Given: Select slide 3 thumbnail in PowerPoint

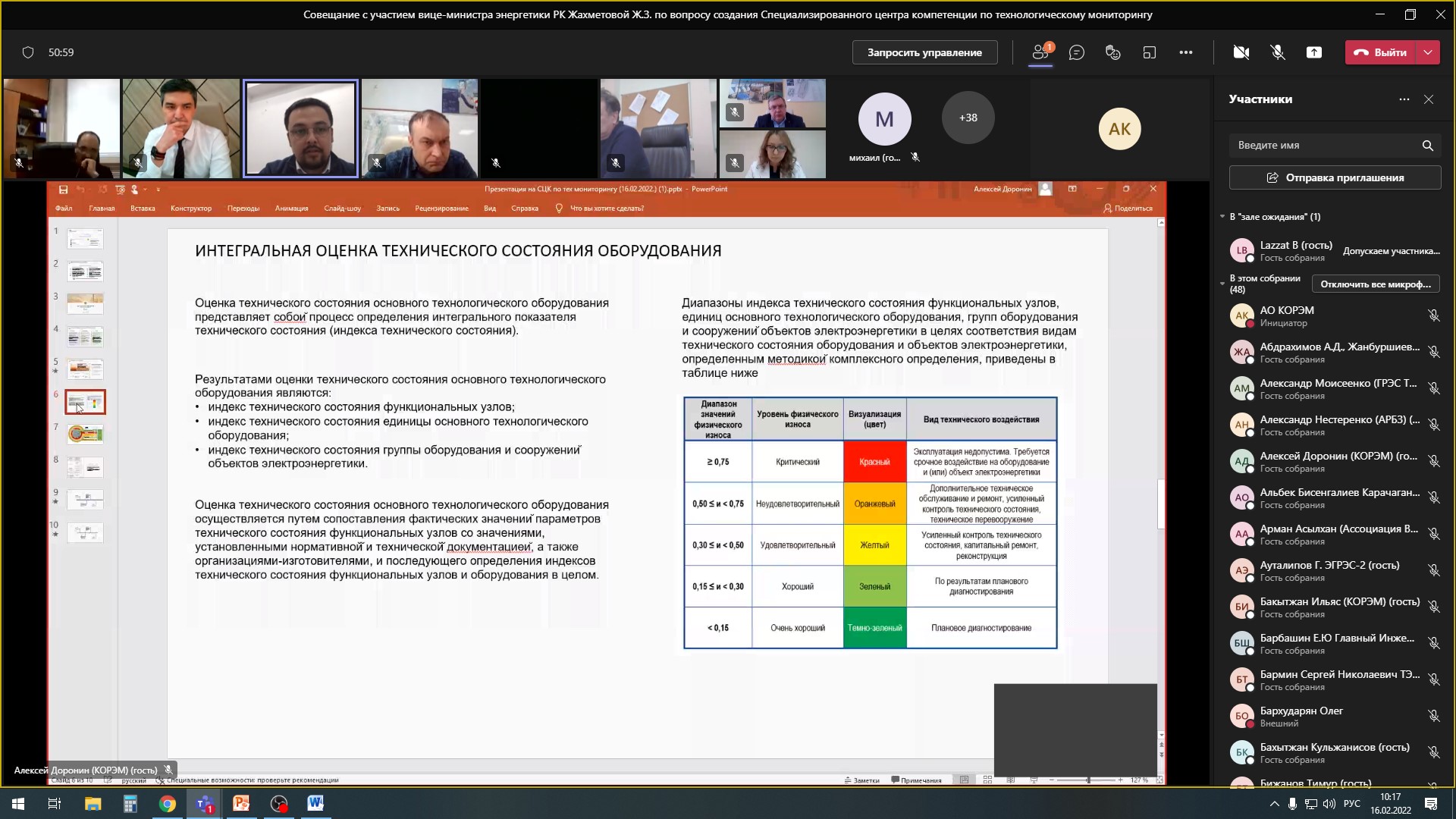Looking at the screenshot, I should click(85, 303).
